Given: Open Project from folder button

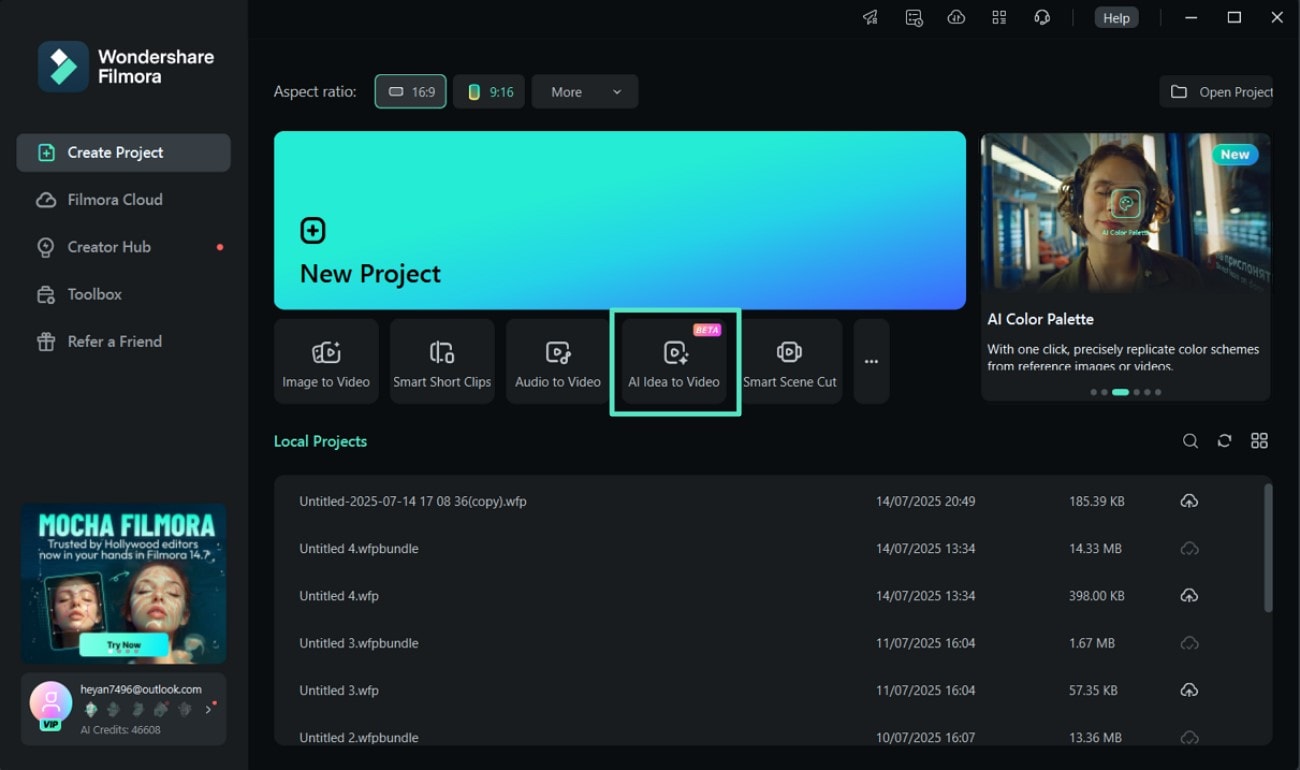Looking at the screenshot, I should click(x=1216, y=92).
